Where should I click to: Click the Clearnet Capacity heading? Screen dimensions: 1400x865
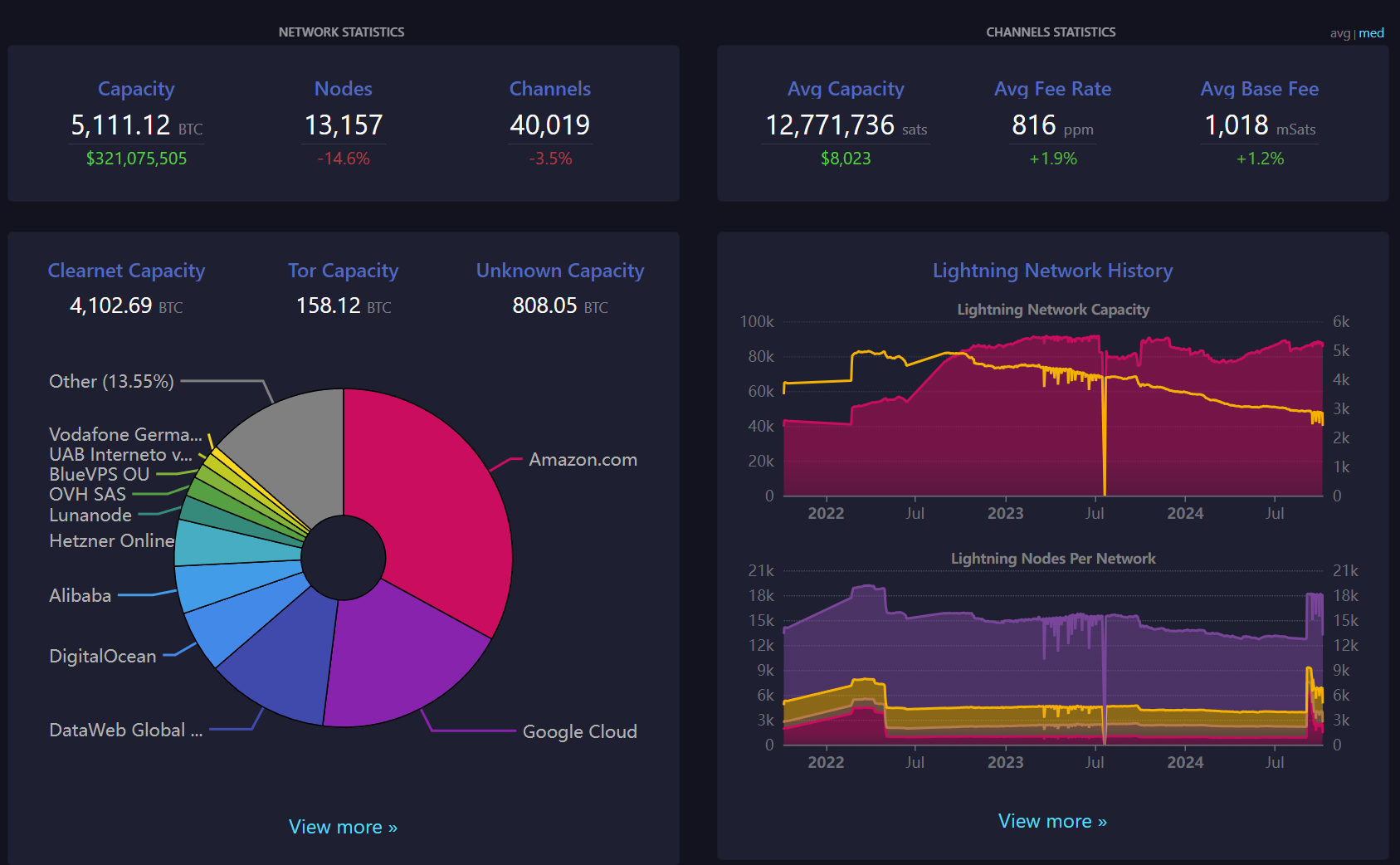[126, 271]
